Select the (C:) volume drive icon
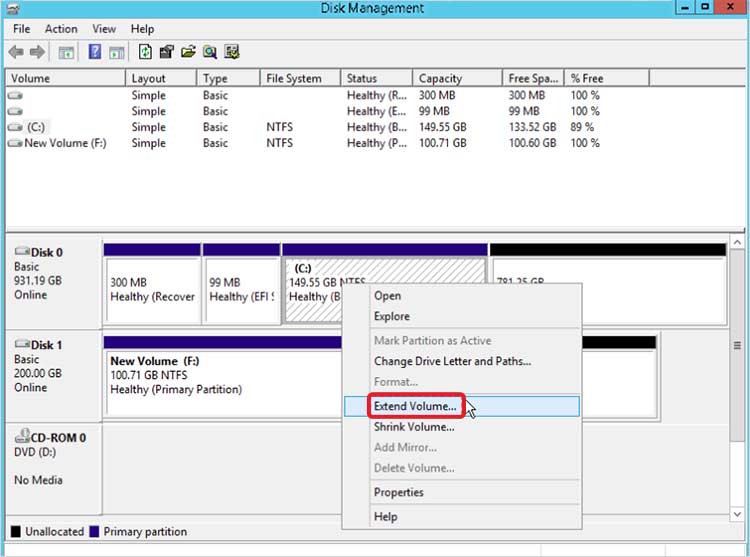 pyautogui.click(x=15, y=127)
